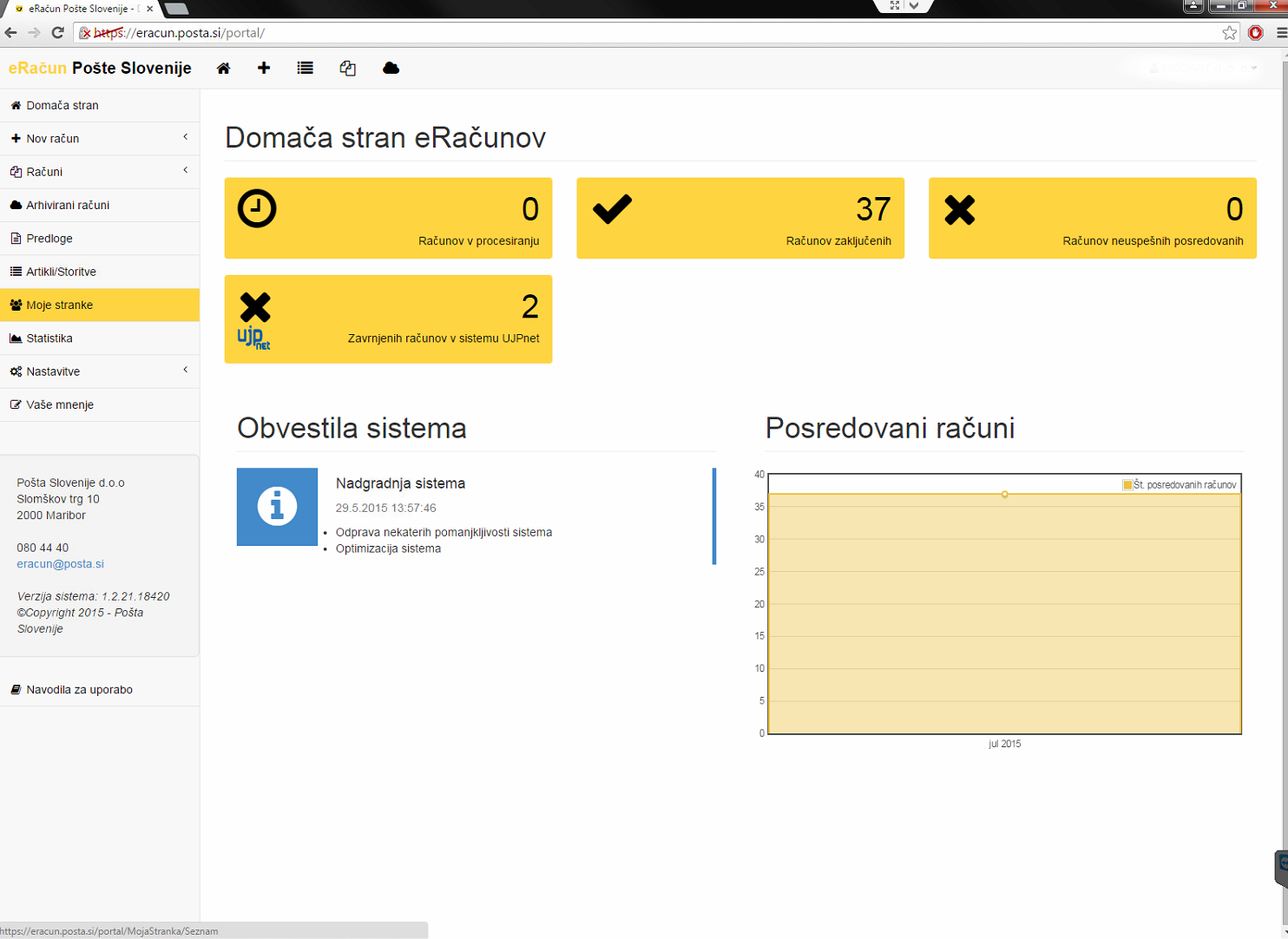Select the 'Slomškov trg 10' address line
Image resolution: width=1288 pixels, height=939 pixels.
58,499
